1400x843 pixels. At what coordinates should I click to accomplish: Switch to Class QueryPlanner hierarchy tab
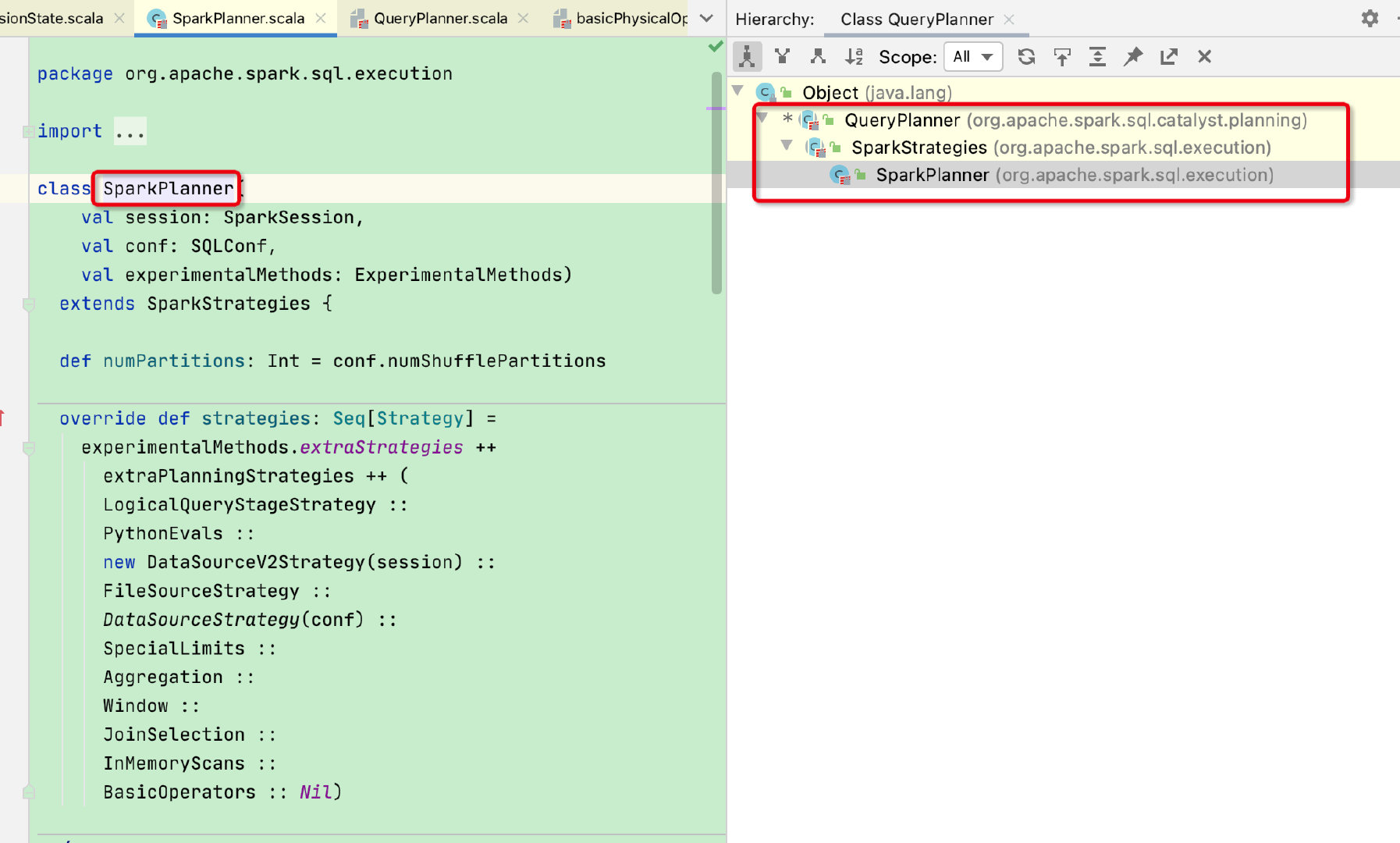(916, 19)
